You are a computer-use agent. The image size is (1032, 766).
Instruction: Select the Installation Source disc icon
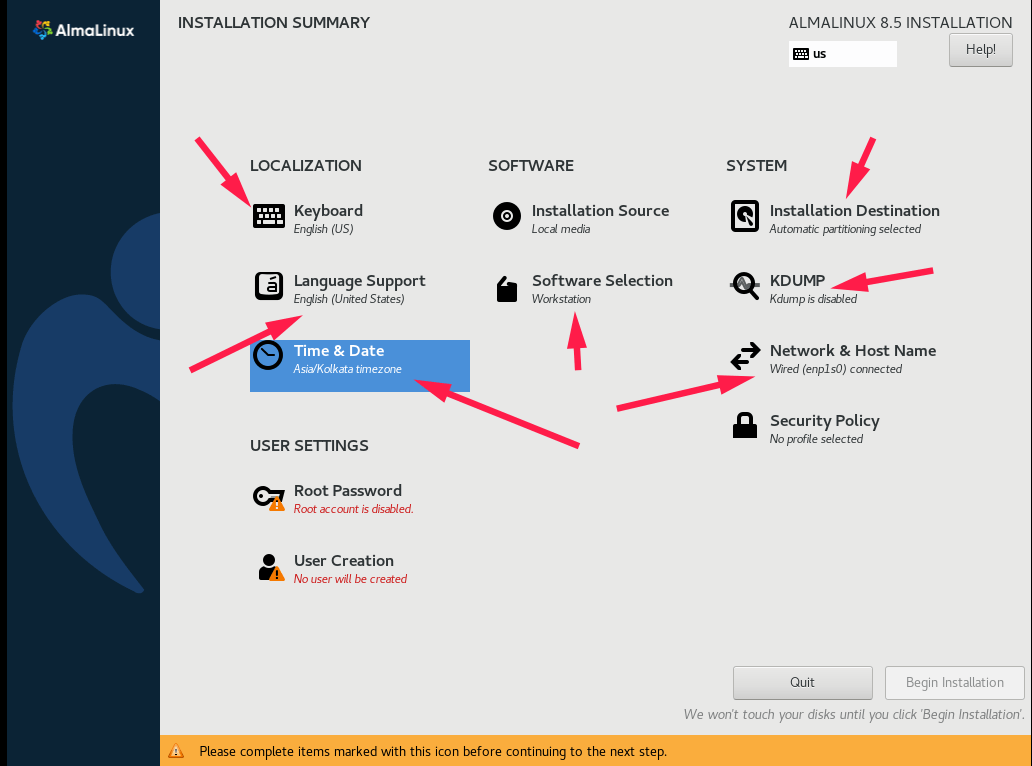(x=506, y=216)
